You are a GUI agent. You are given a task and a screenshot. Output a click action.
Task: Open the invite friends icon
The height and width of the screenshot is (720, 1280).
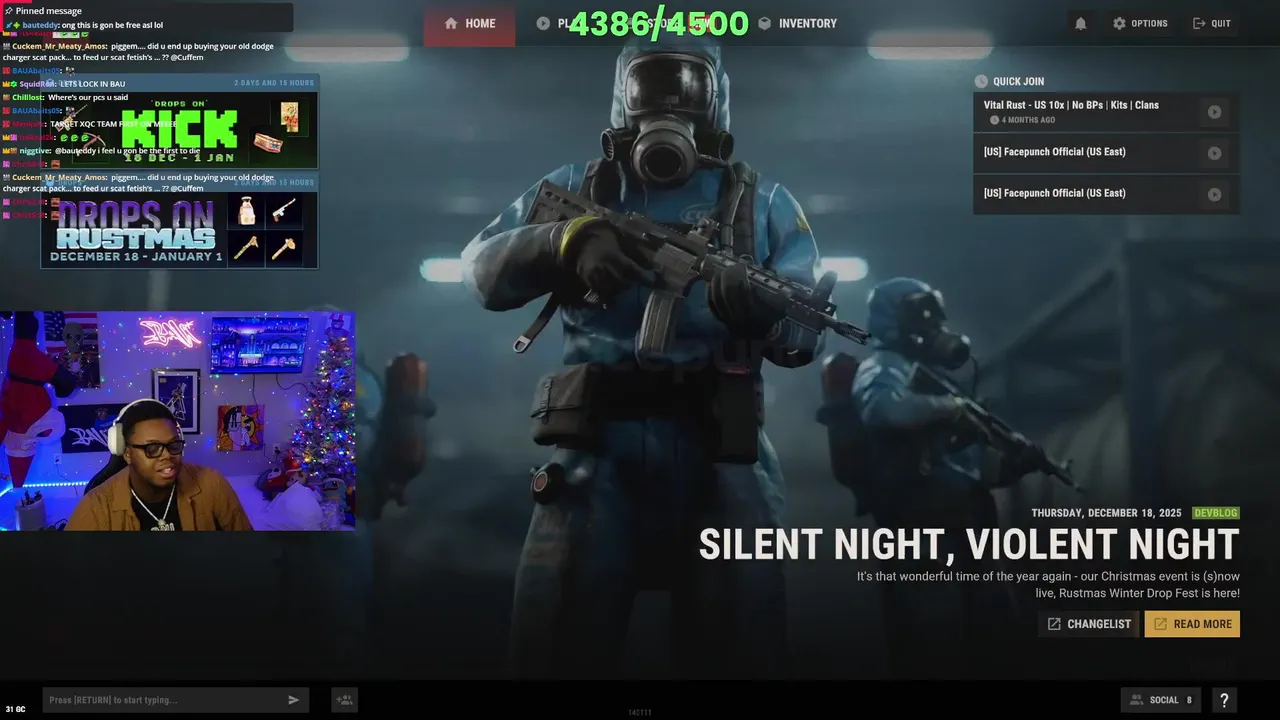(x=344, y=700)
